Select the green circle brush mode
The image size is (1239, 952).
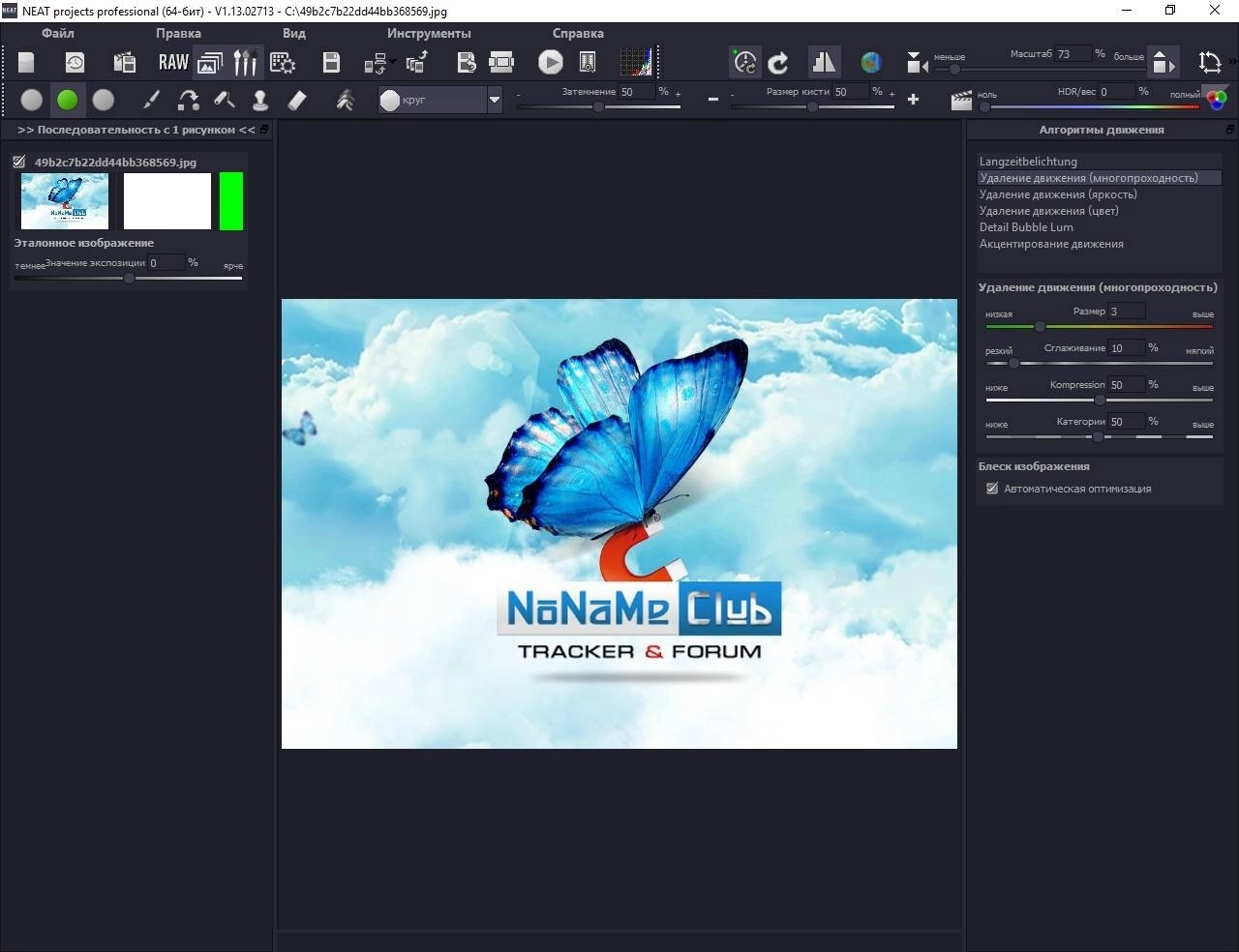pyautogui.click(x=68, y=100)
